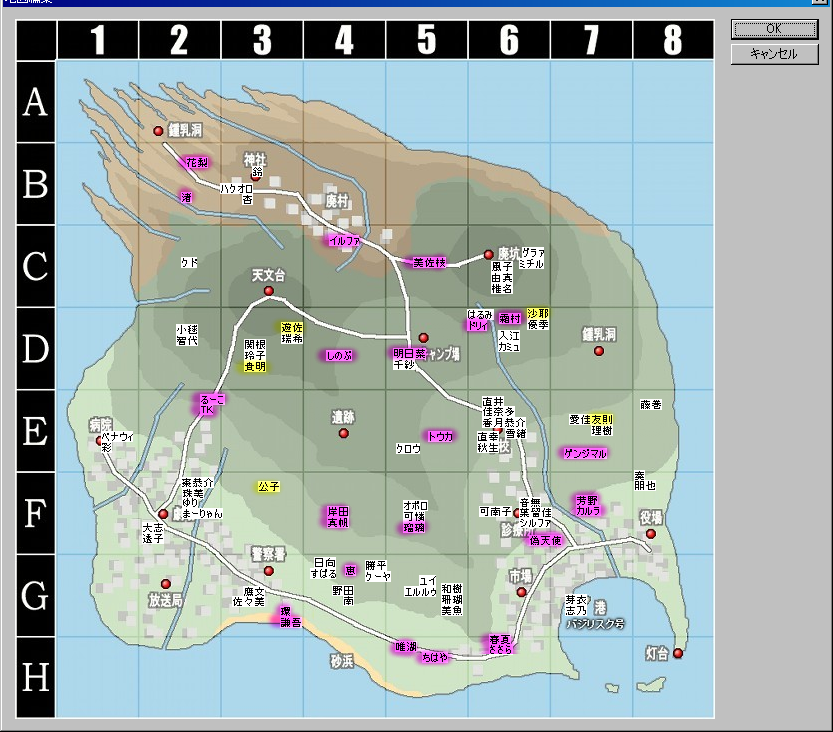Image resolution: width=833 pixels, height=732 pixels.
Task: Select the red marker below 市場
Action: [x=522, y=592]
